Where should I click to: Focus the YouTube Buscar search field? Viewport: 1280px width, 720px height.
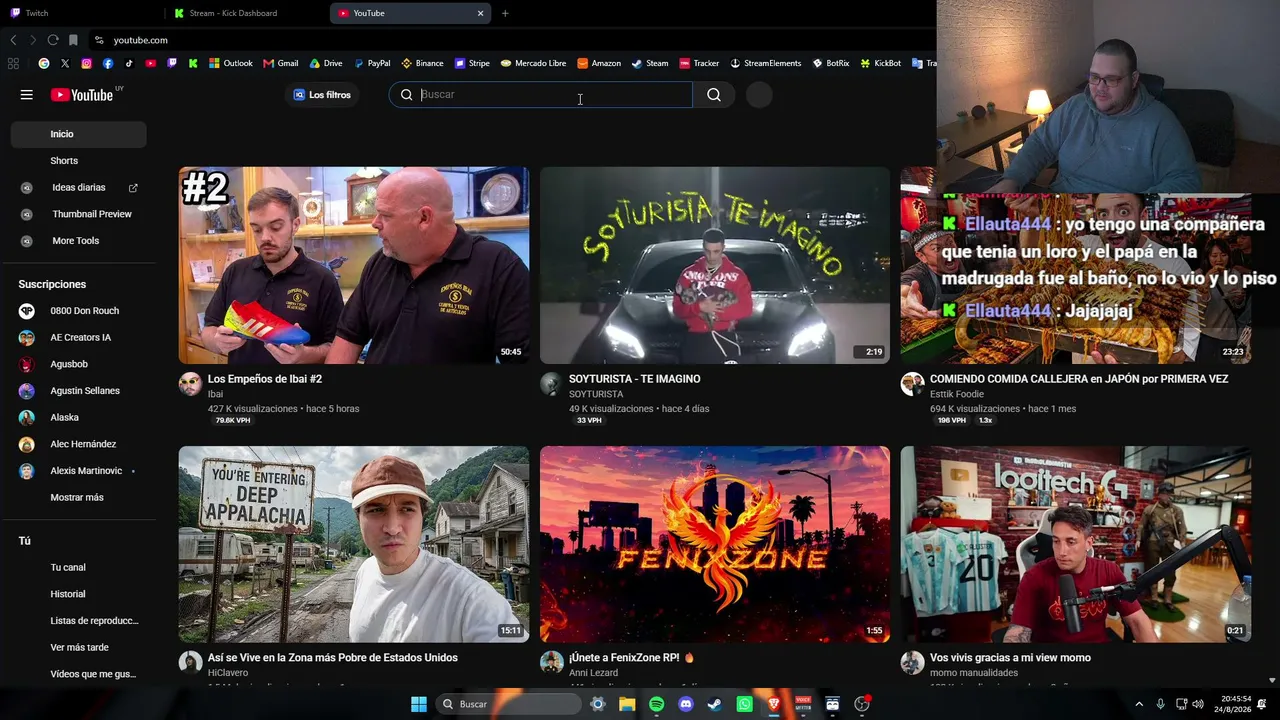[x=541, y=95]
